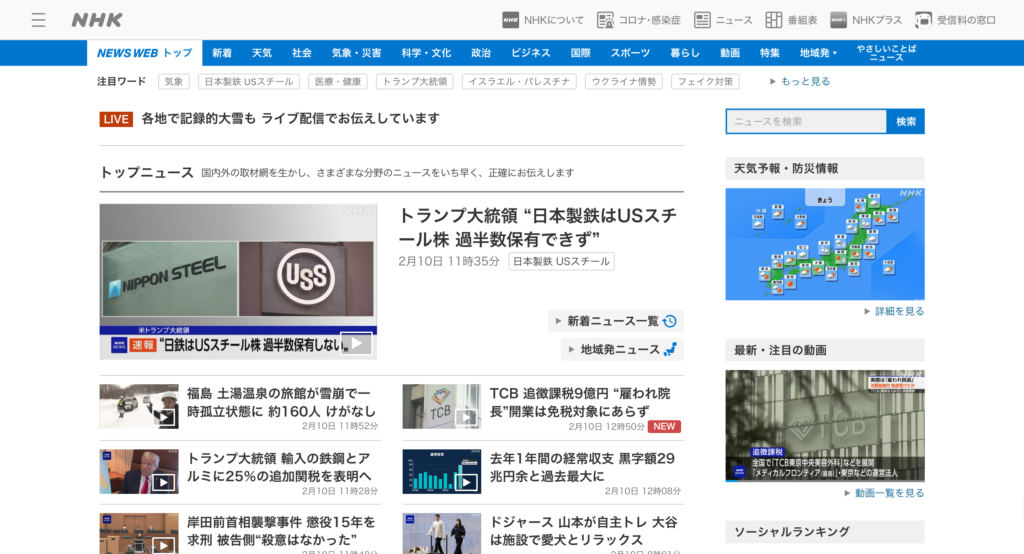Select フェイク対策 keyword tag
Screen dimensions: 1024x554
tap(705, 82)
